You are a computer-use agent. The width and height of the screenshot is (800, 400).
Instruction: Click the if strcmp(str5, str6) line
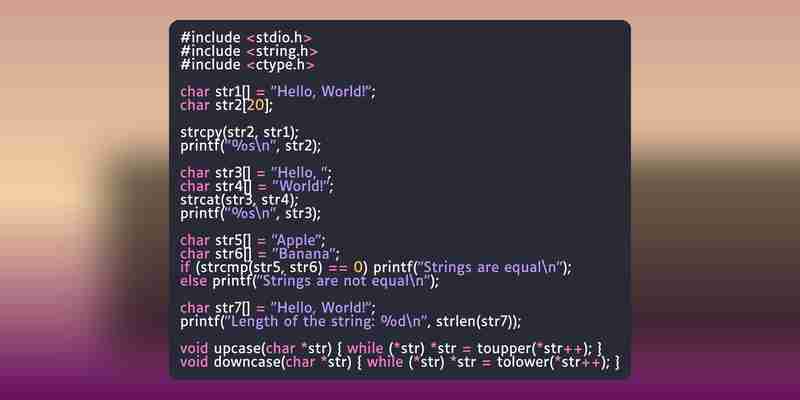pos(376,267)
